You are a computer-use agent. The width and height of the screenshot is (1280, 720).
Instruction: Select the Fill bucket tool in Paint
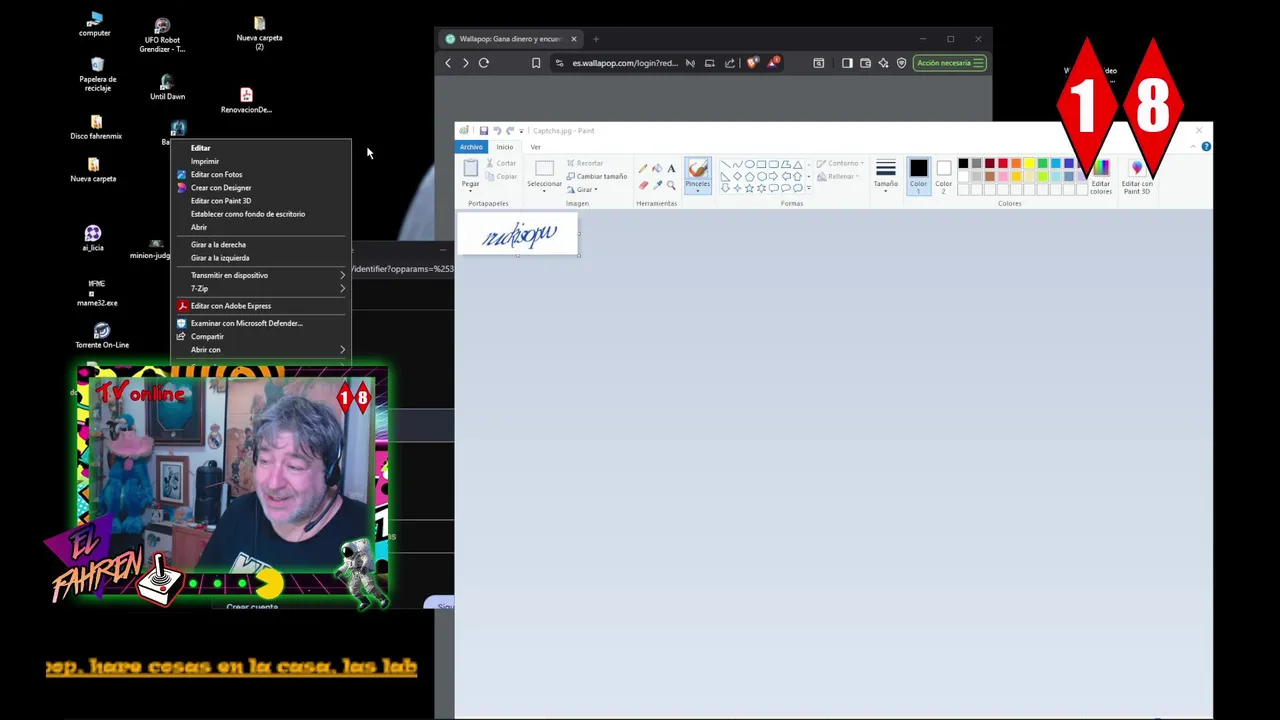coord(657,168)
